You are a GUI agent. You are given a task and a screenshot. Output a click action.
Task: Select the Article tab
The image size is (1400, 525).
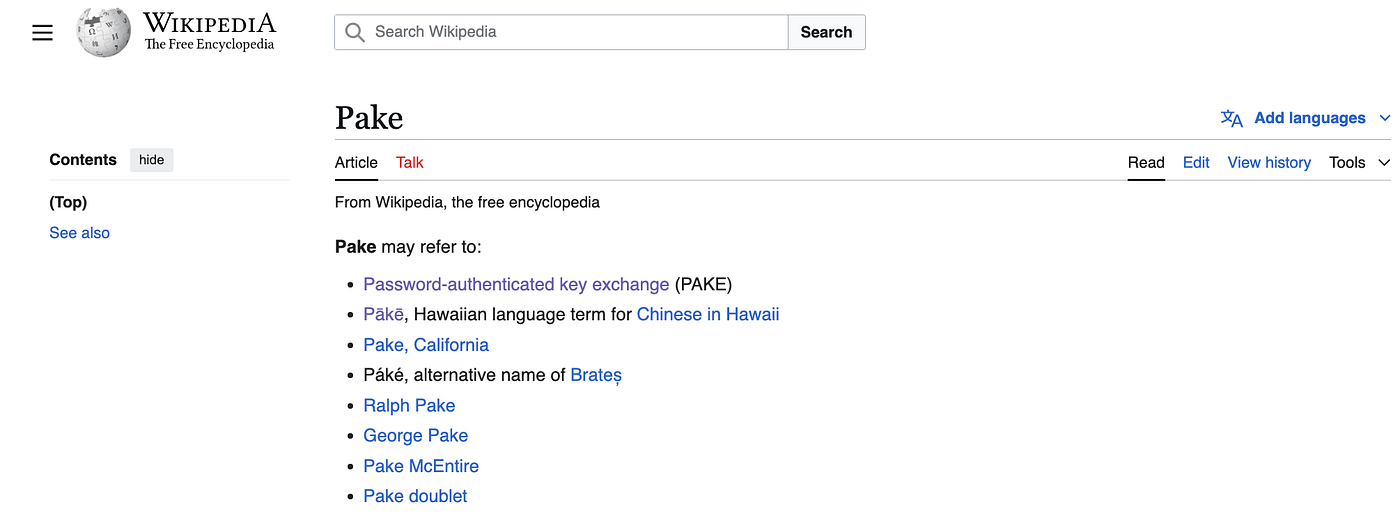click(356, 162)
